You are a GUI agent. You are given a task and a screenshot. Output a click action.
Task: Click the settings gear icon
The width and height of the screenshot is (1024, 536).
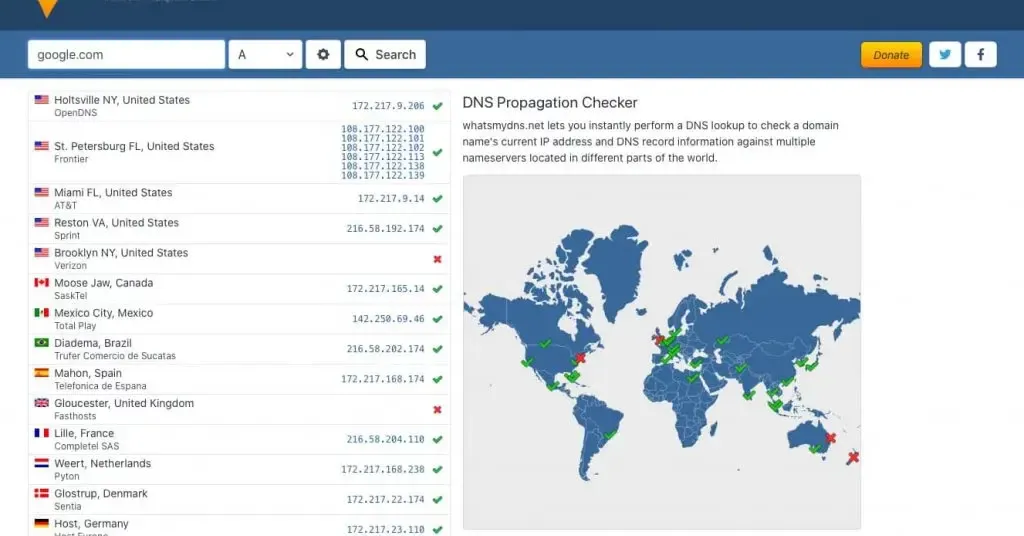323,55
